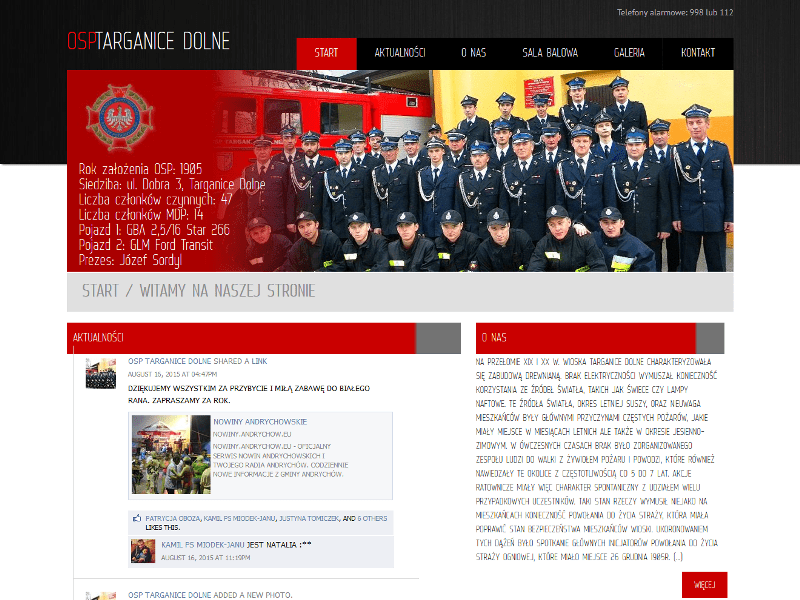Click the thumbs-up like icon under post
Image resolution: width=800 pixels, height=600 pixels.
coord(138,519)
